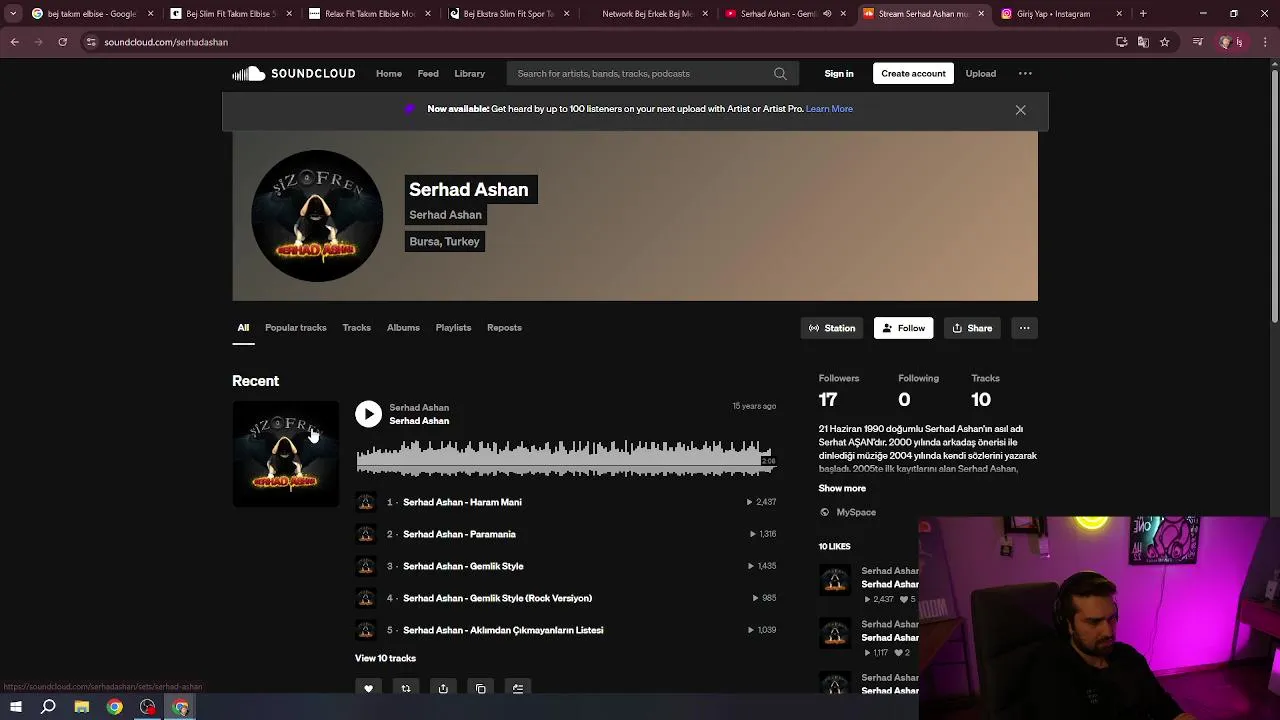Repost the Serhad Ashan playlist
Viewport: 1280px width, 720px height.
pyautogui.click(x=405, y=688)
